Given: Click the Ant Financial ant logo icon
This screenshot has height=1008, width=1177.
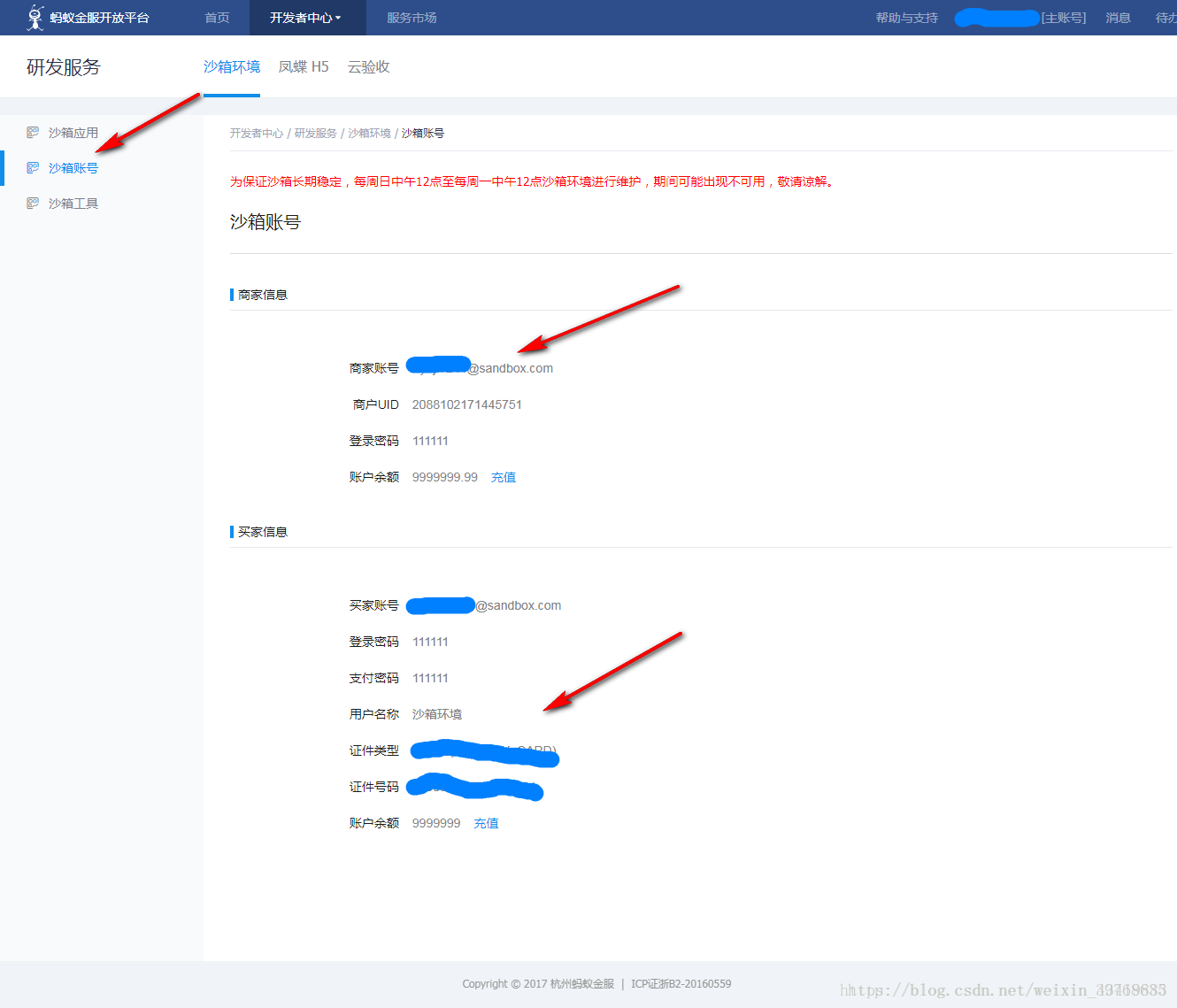Looking at the screenshot, I should pos(35,18).
